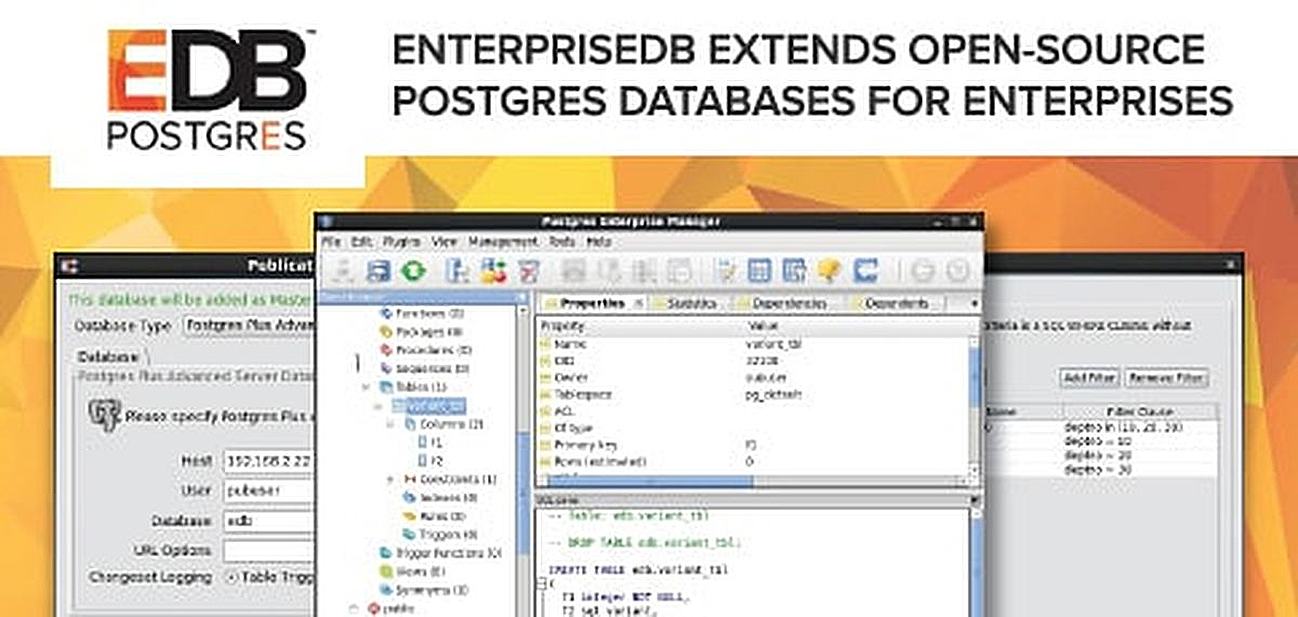Click the green Refresh toolbar icon

413,270
